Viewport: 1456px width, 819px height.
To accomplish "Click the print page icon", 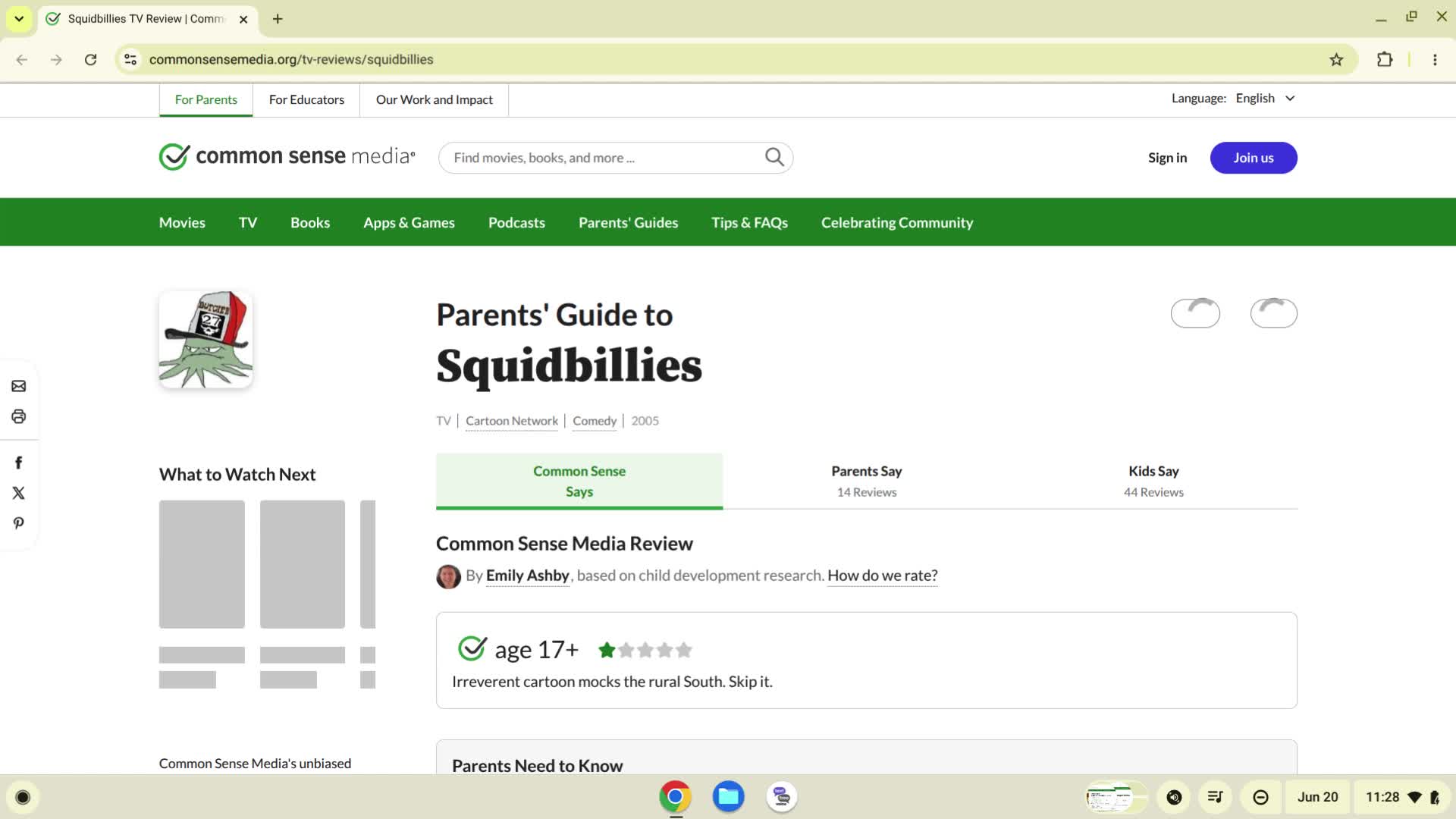I will click(x=19, y=416).
